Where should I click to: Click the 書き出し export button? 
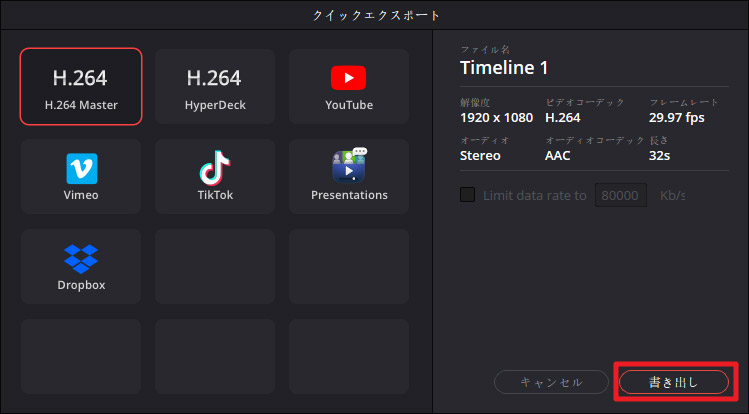674,382
